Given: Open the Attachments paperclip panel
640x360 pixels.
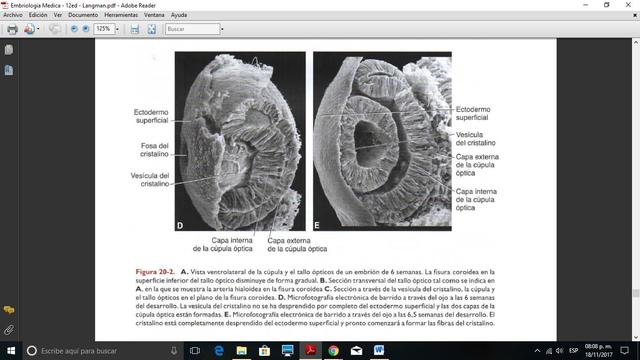Looking at the screenshot, I should 9,330.
